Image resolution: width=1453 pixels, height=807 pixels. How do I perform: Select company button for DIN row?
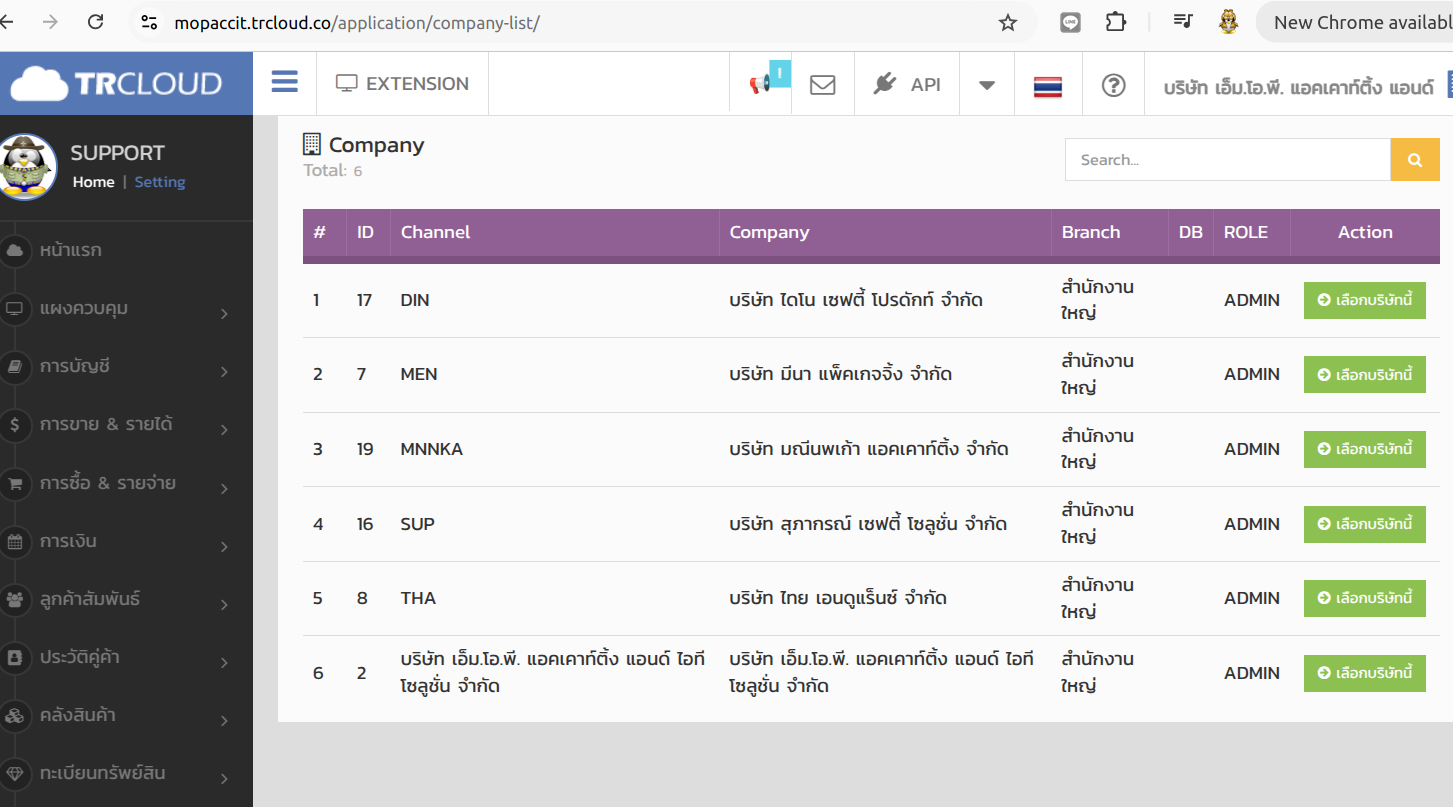tap(1364, 300)
